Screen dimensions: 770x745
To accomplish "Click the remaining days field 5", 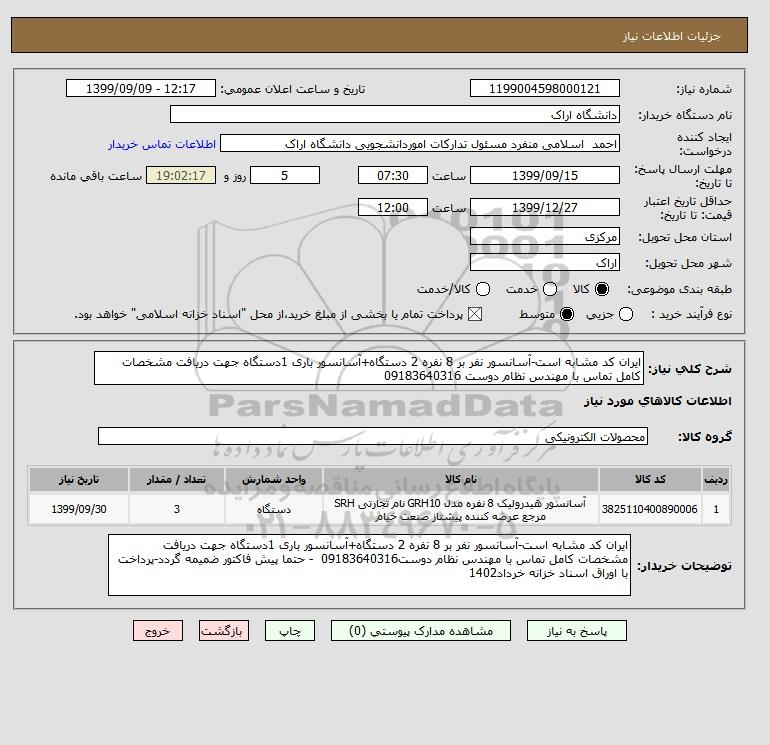I will (285, 175).
